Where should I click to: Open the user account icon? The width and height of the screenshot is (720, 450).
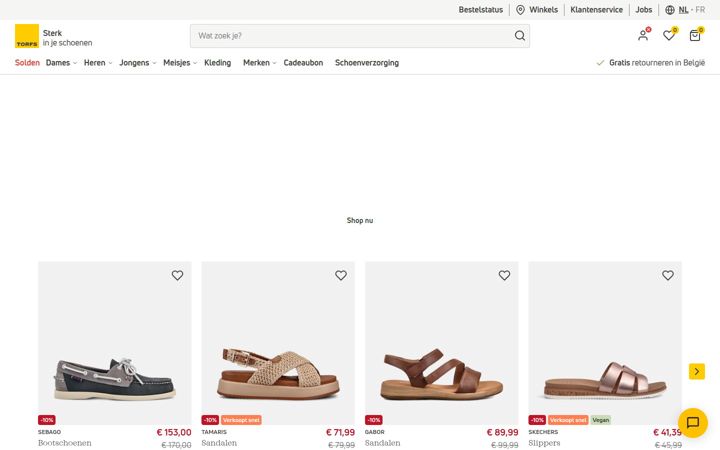click(x=643, y=35)
